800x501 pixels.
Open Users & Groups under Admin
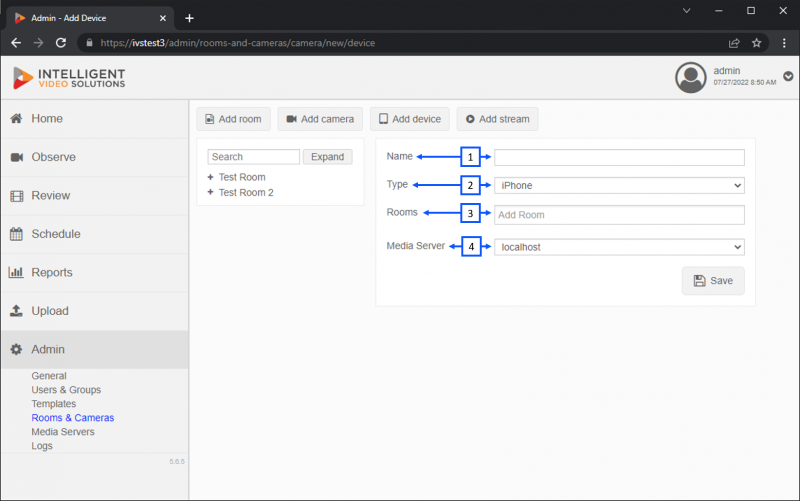(x=66, y=390)
